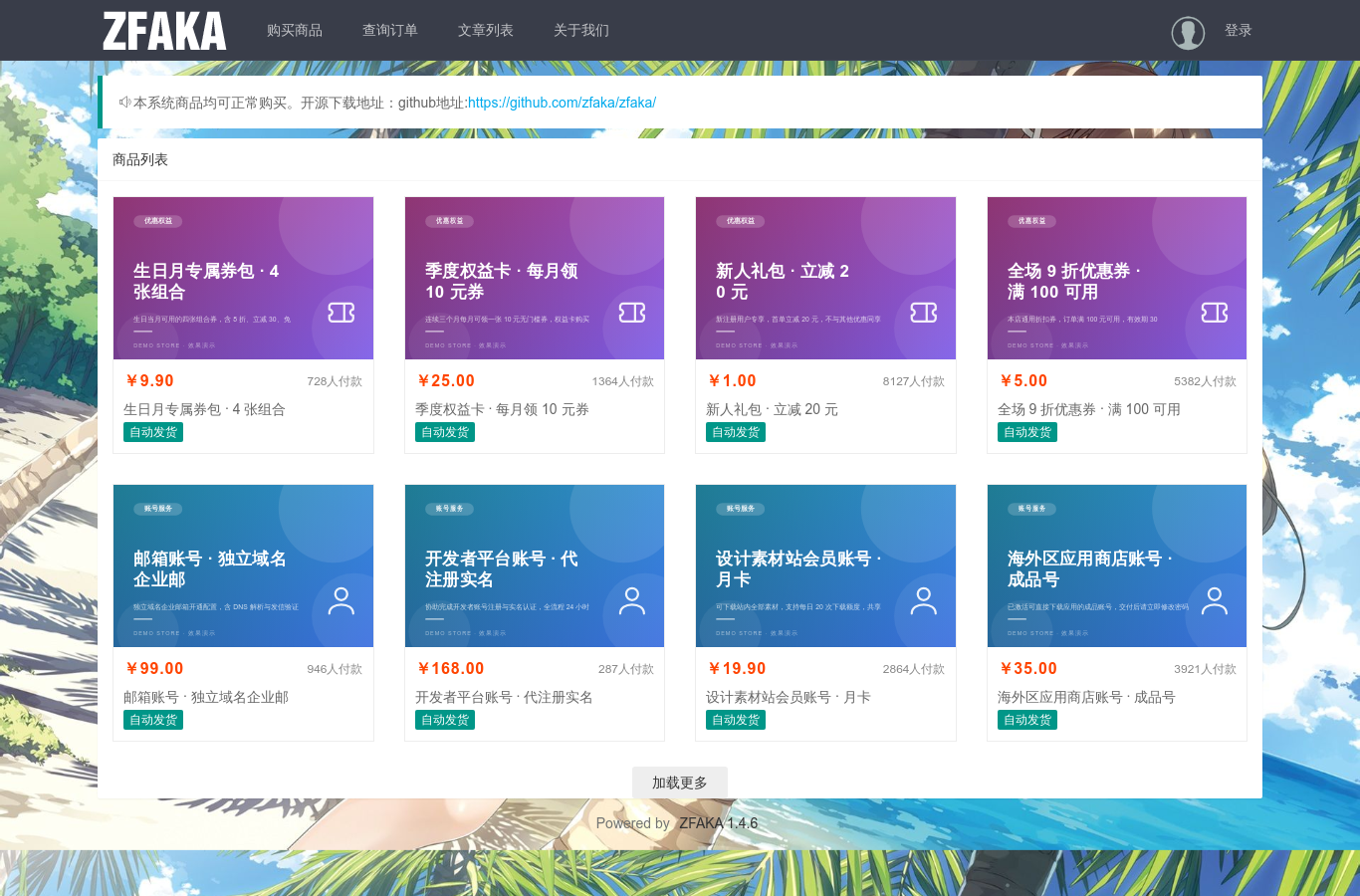Click title text 设计素材站会员账号 · 月卡

click(x=789, y=697)
